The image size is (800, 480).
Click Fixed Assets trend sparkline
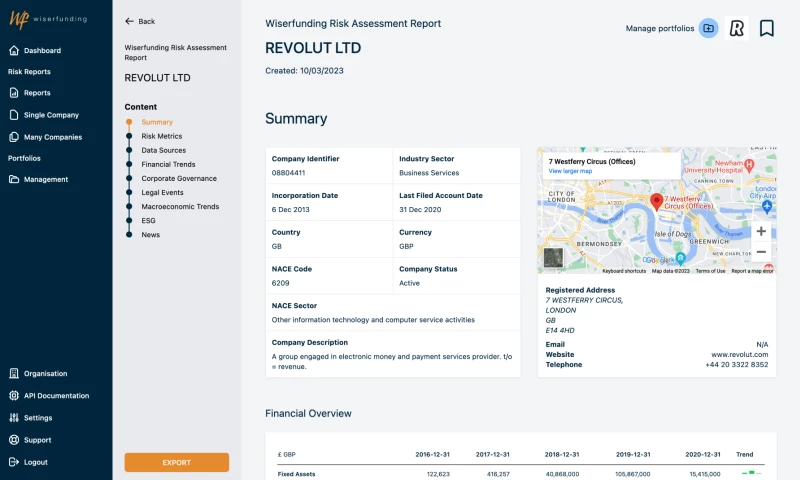coord(751,473)
